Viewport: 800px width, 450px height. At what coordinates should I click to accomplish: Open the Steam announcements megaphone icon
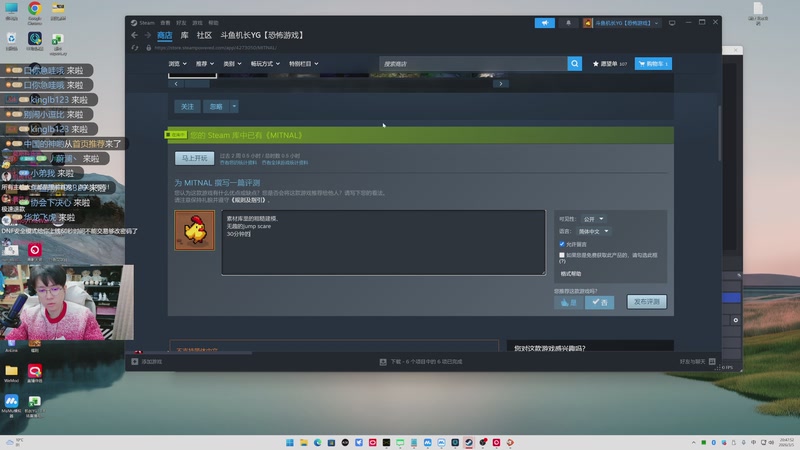[544, 23]
